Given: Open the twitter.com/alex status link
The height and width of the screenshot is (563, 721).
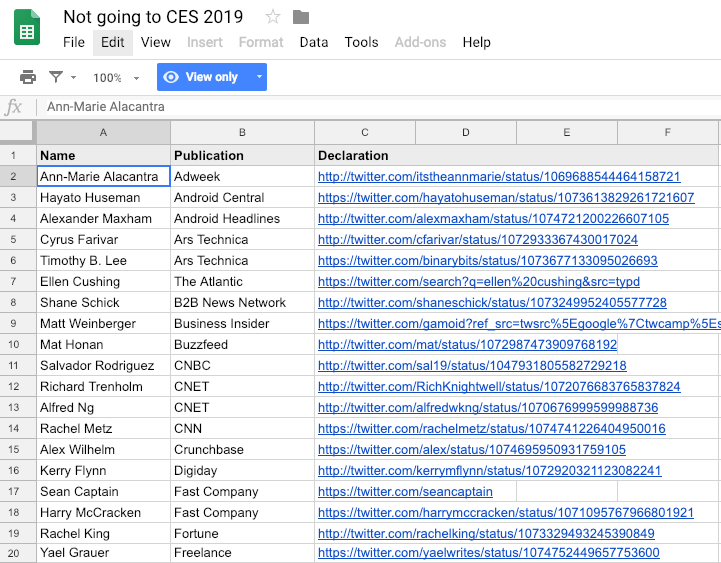Looking at the screenshot, I should click(472, 450).
